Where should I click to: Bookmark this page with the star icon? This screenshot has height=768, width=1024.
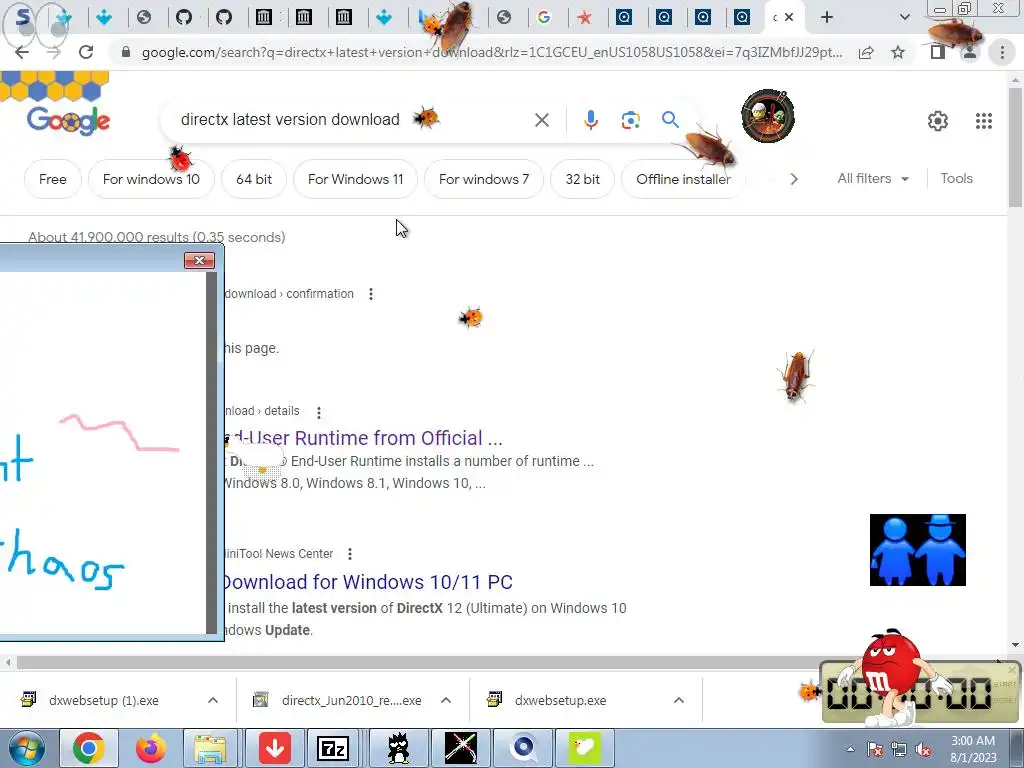pyautogui.click(x=898, y=52)
